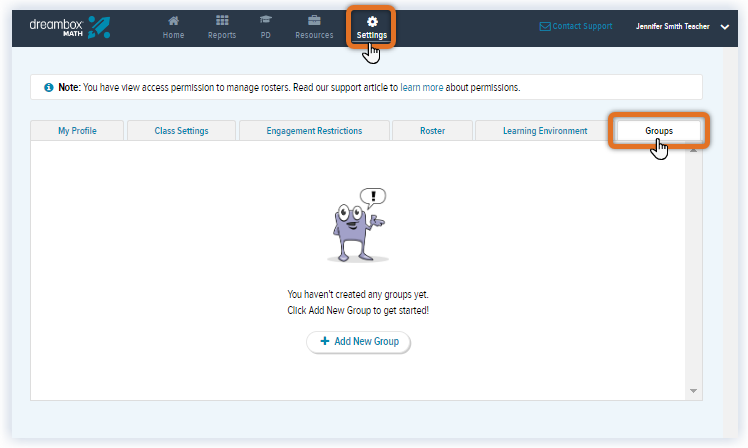
Task: Select the Roster tab
Action: 432,131
